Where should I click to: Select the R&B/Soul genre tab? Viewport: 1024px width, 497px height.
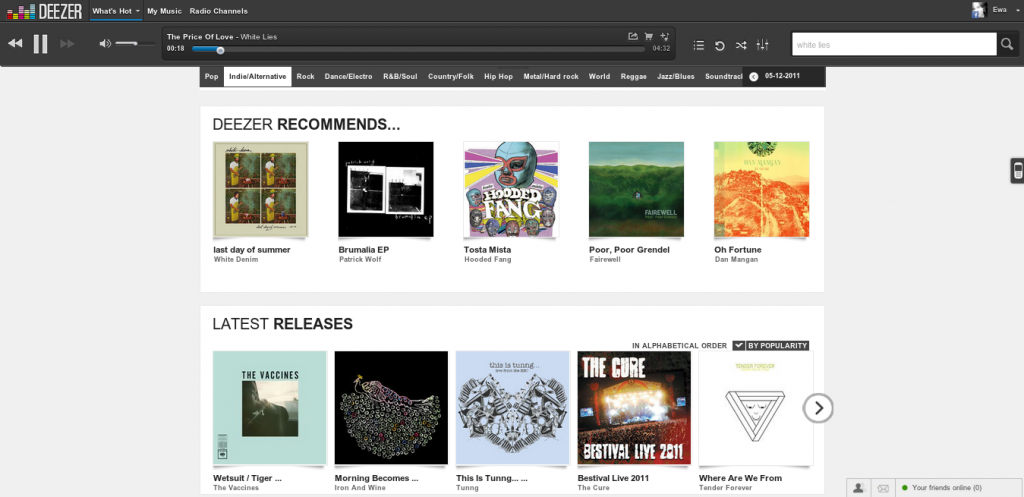[x=400, y=76]
